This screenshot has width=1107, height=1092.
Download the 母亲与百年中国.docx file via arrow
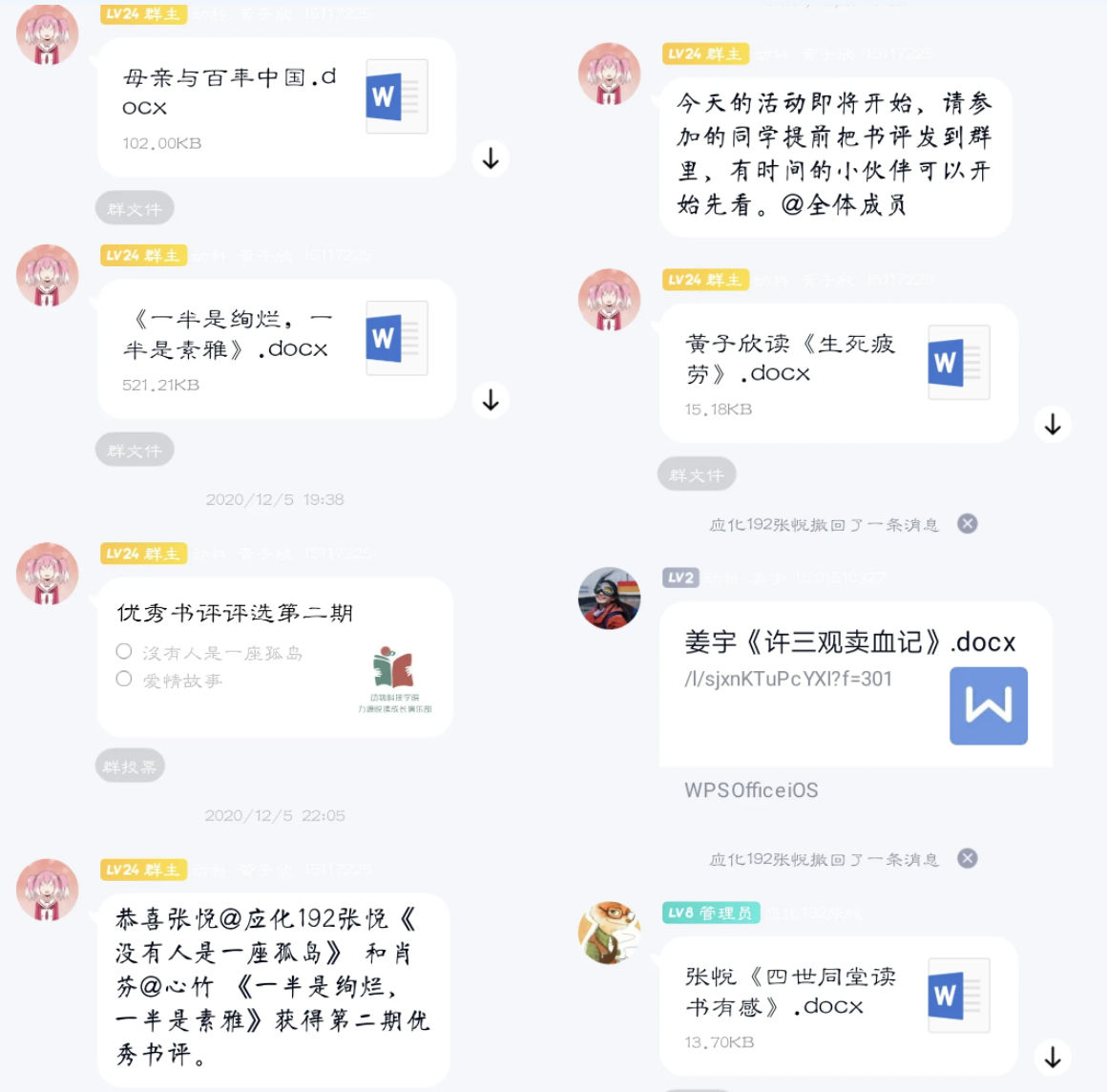491,158
